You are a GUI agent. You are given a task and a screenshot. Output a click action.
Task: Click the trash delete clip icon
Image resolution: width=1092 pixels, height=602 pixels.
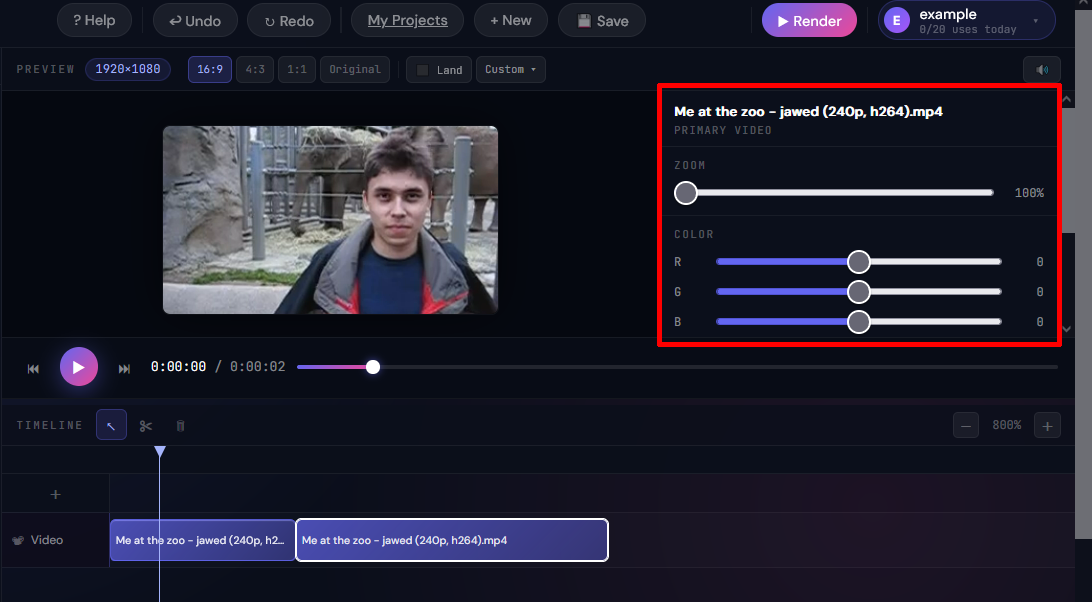coord(180,426)
